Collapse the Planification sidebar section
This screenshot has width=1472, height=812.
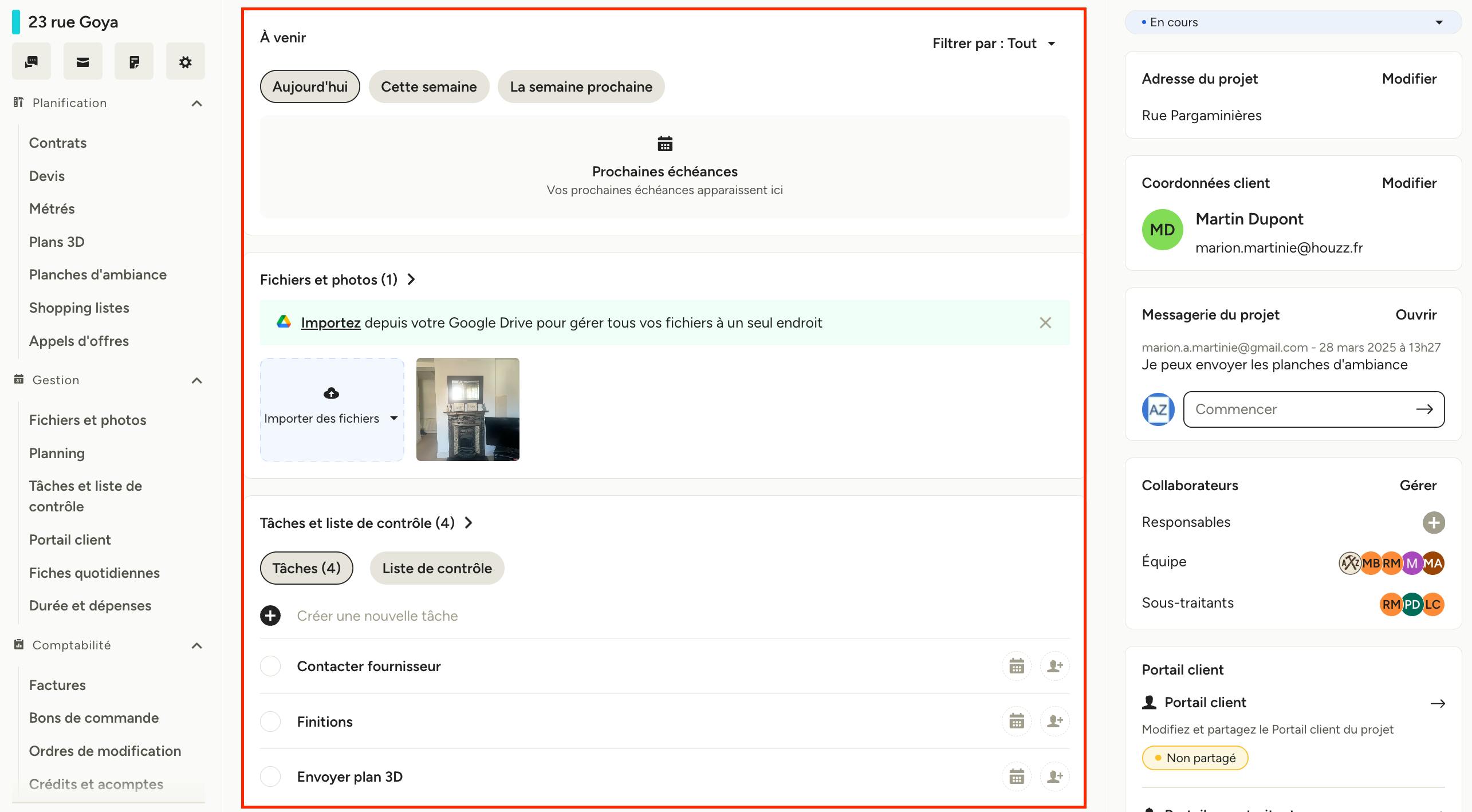coord(196,103)
